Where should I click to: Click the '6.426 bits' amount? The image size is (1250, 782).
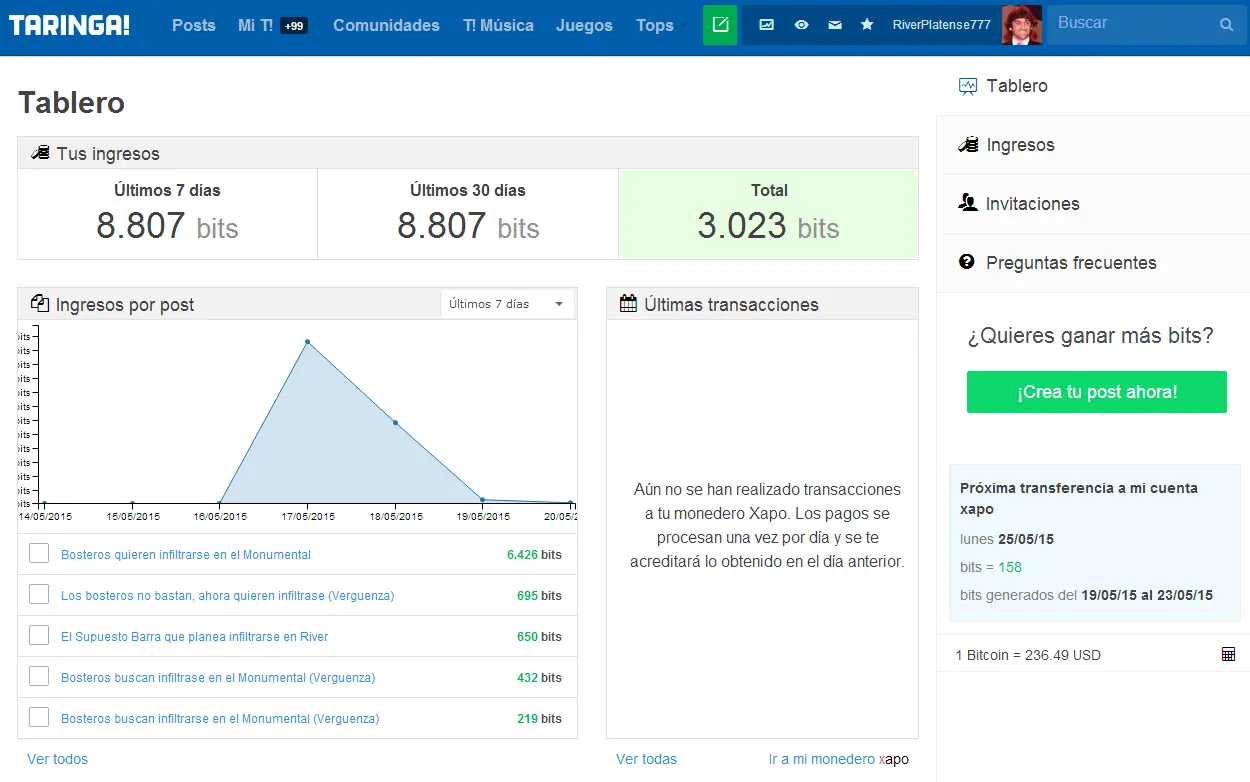coord(534,554)
